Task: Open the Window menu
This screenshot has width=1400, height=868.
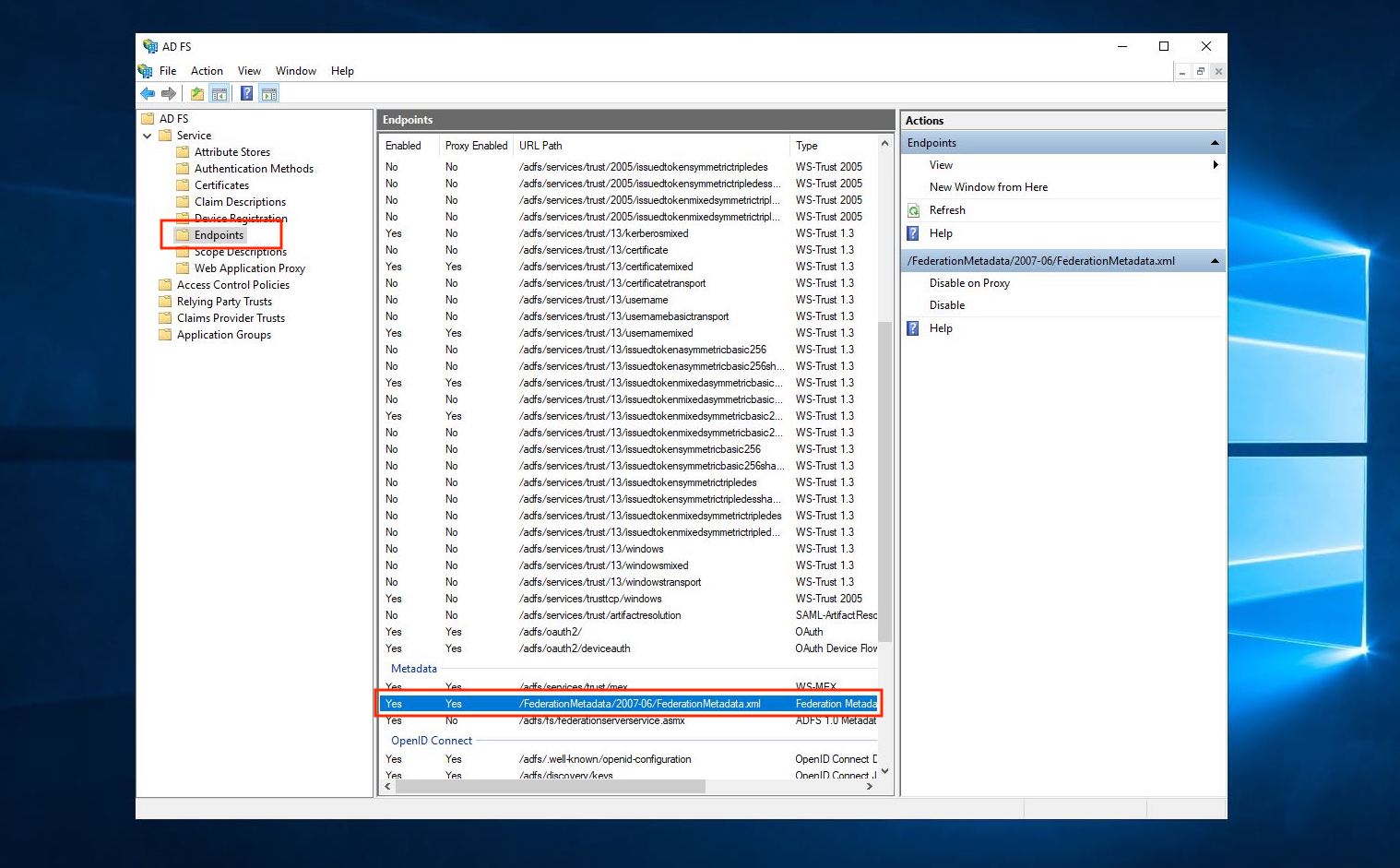Action: [296, 70]
